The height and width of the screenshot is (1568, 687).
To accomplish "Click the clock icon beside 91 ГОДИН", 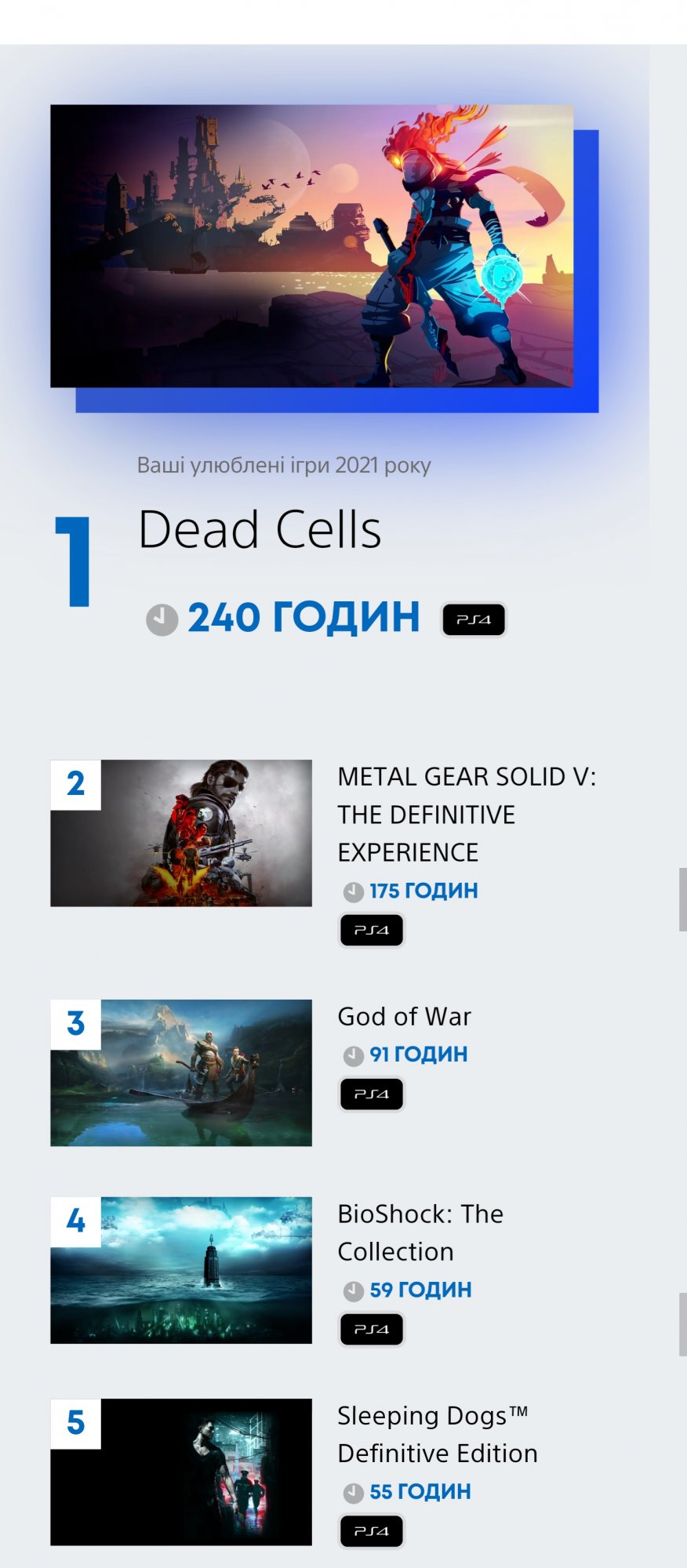I will 354,1055.
